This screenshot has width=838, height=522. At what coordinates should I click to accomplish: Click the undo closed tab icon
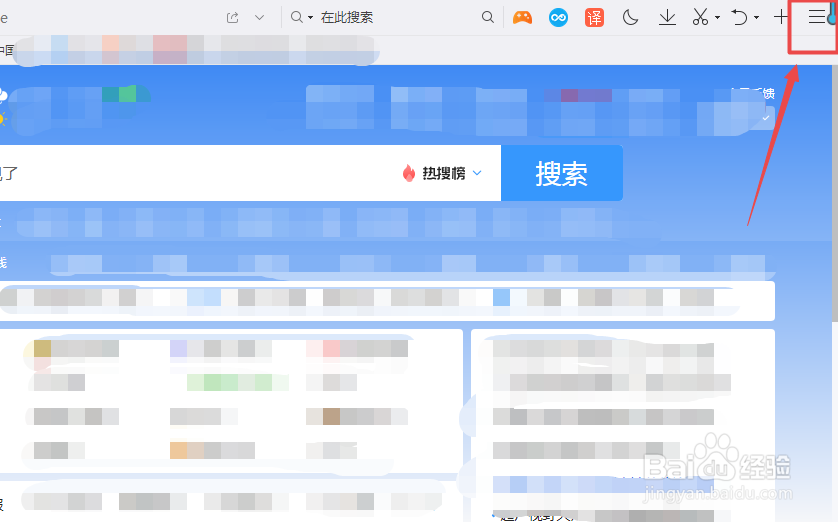tap(739, 18)
